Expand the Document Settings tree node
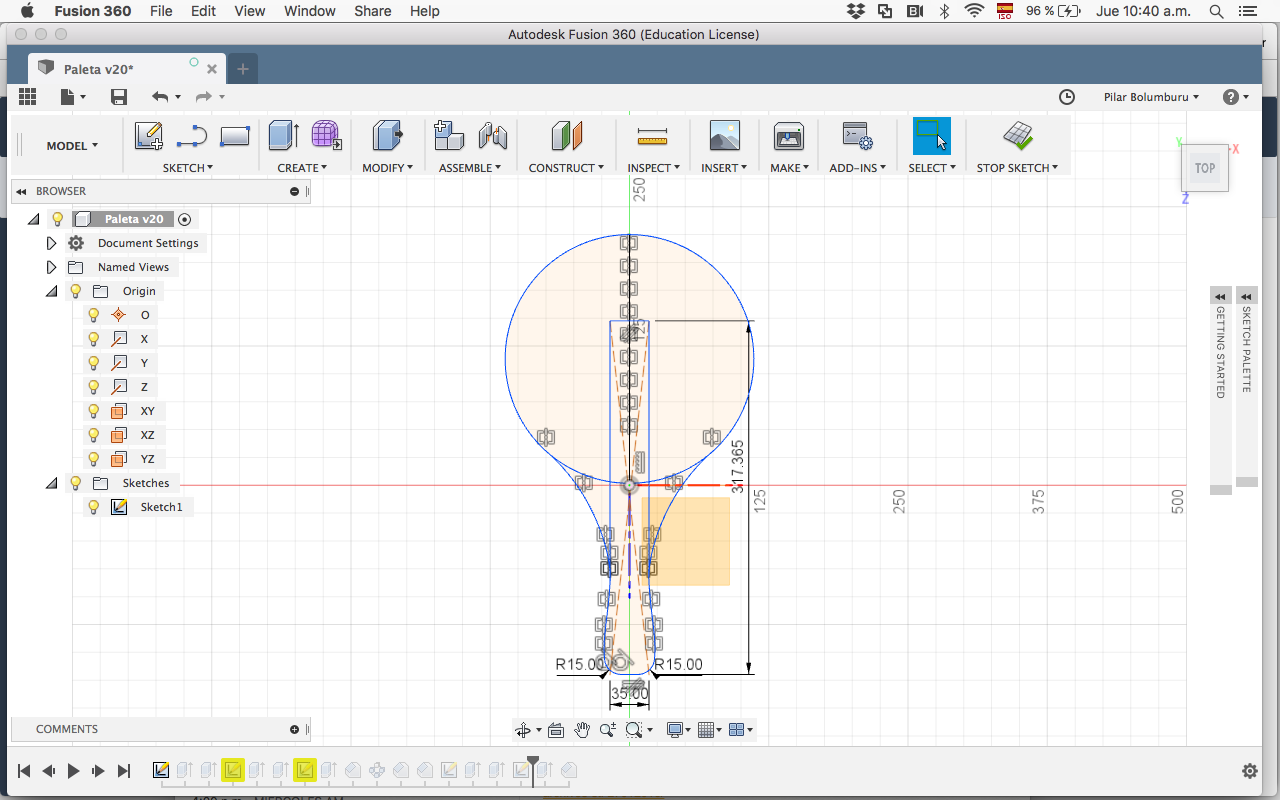Viewport: 1280px width, 800px height. [52, 243]
